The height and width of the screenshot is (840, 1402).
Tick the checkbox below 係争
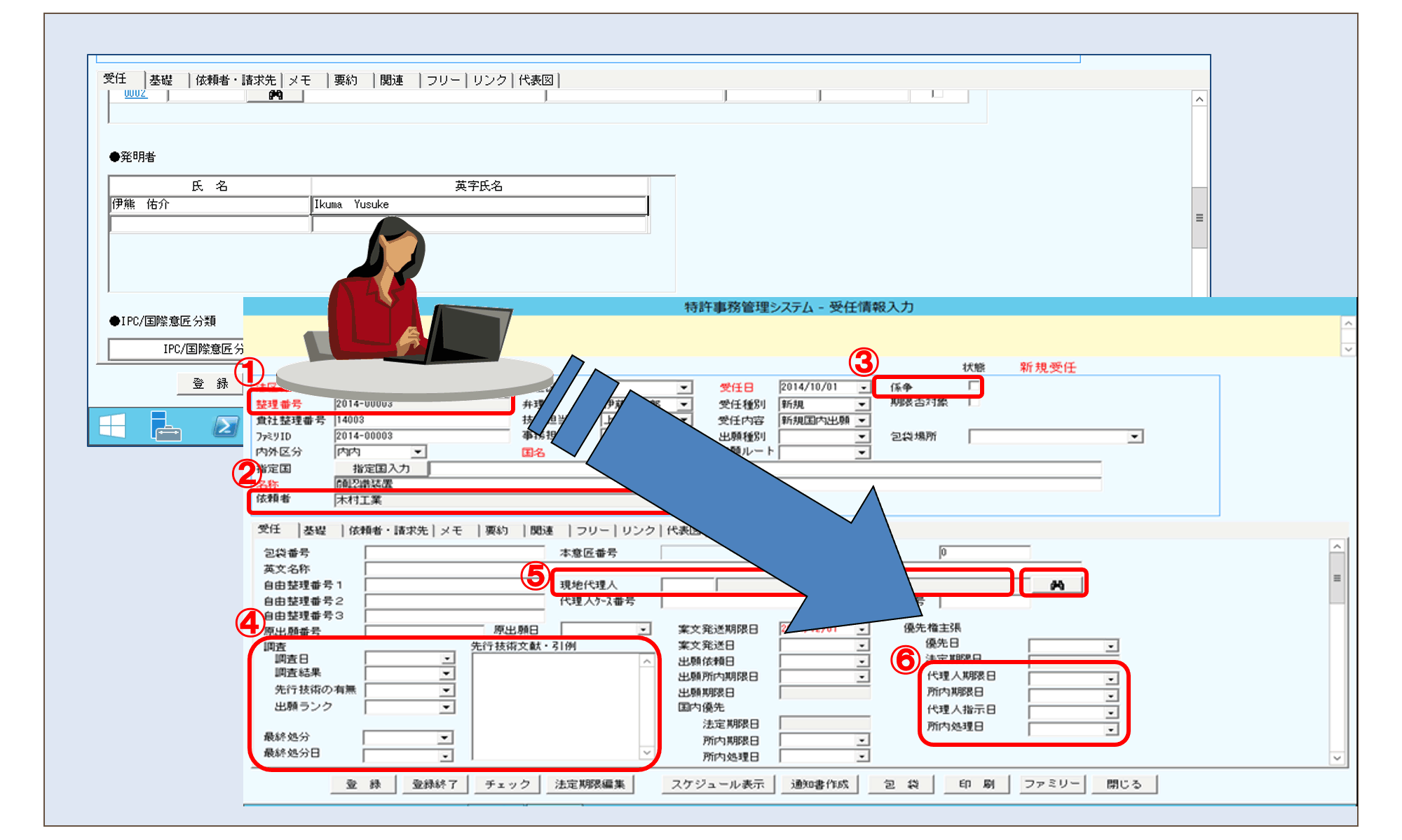pyautogui.click(x=973, y=402)
